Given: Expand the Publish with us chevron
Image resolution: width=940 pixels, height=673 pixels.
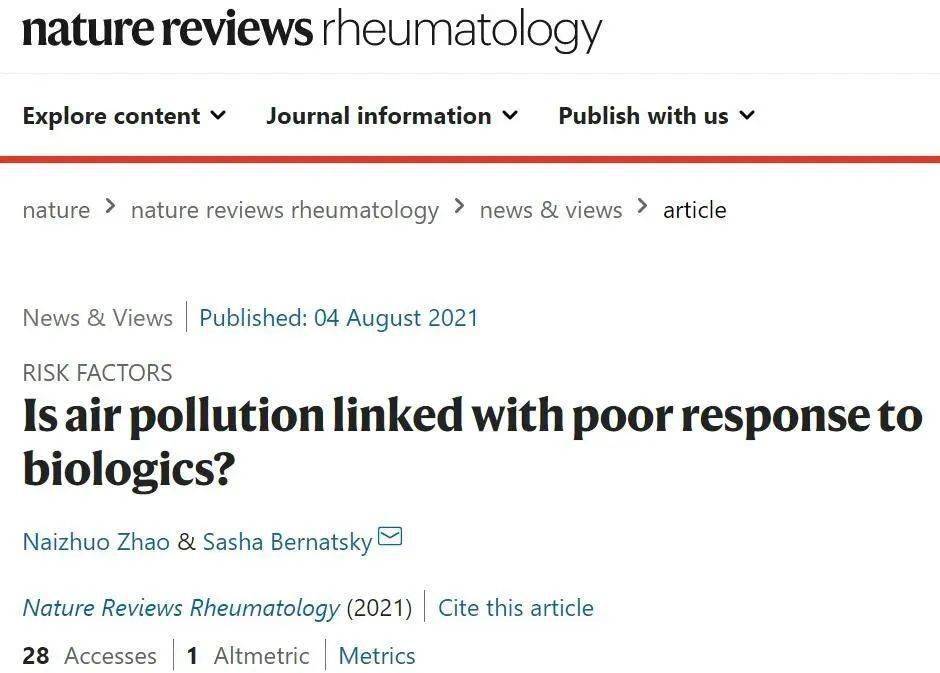Looking at the screenshot, I should pyautogui.click(x=746, y=116).
